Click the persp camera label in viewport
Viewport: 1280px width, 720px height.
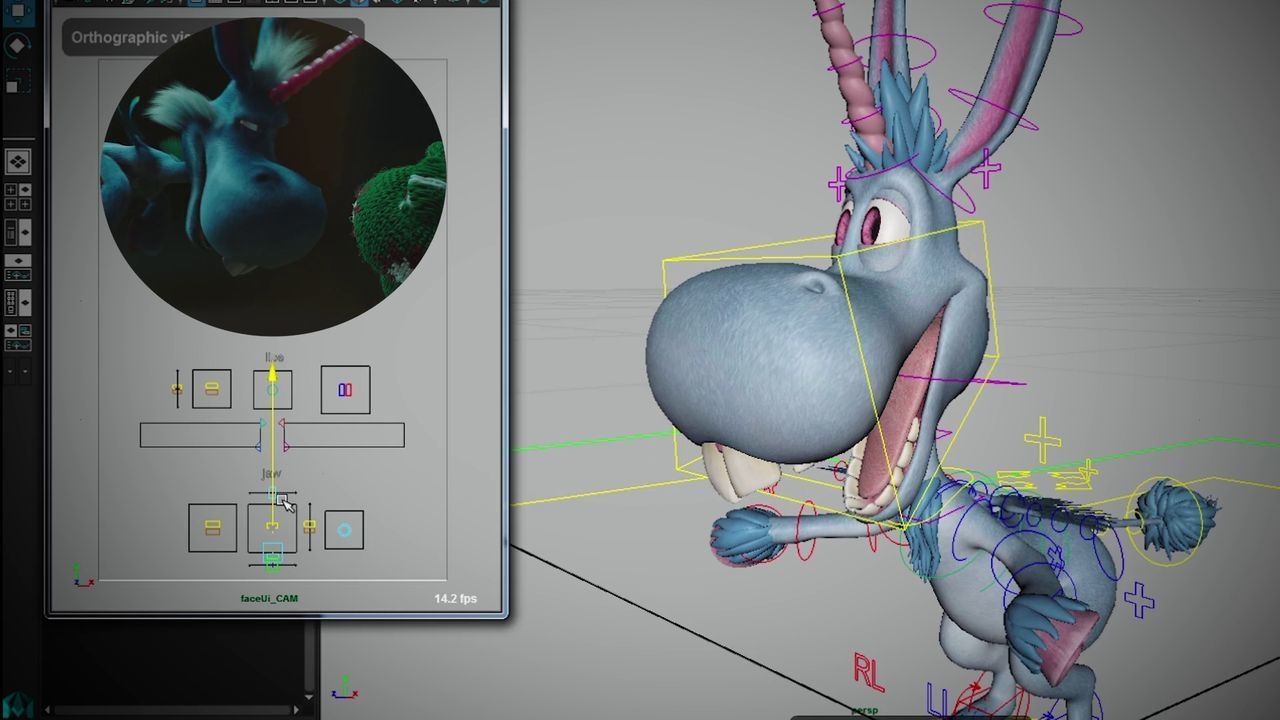pyautogui.click(x=864, y=712)
